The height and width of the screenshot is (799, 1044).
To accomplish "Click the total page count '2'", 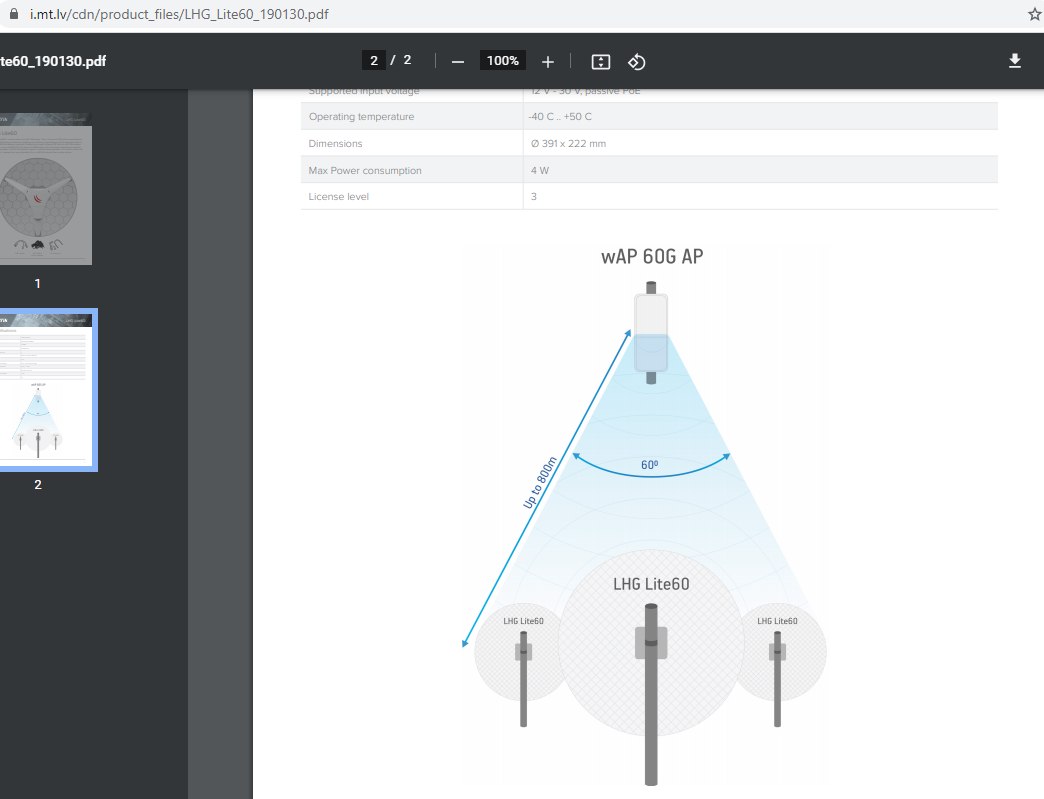I will (407, 61).
